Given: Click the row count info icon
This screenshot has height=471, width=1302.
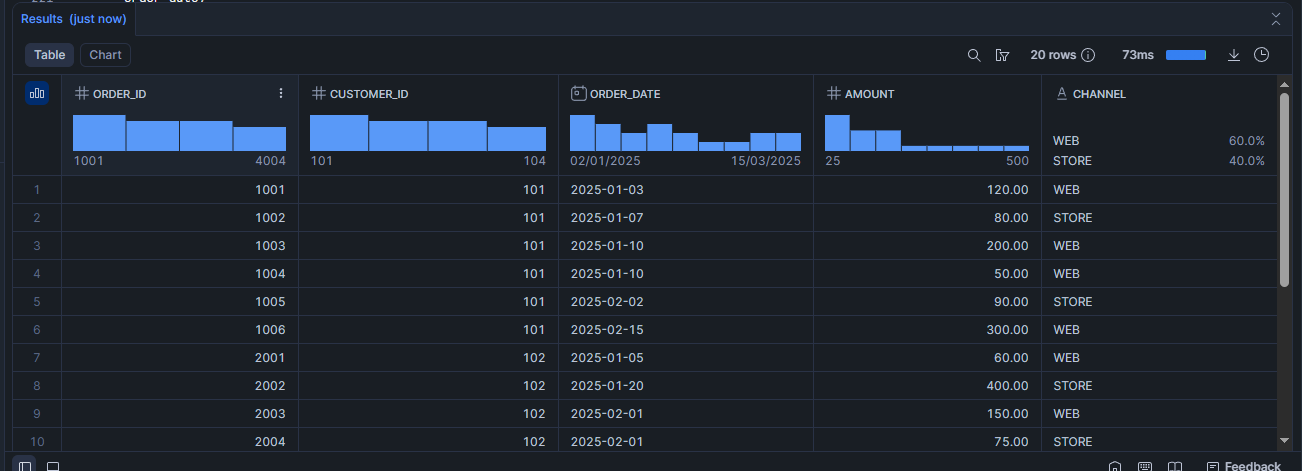Looking at the screenshot, I should coord(1089,55).
